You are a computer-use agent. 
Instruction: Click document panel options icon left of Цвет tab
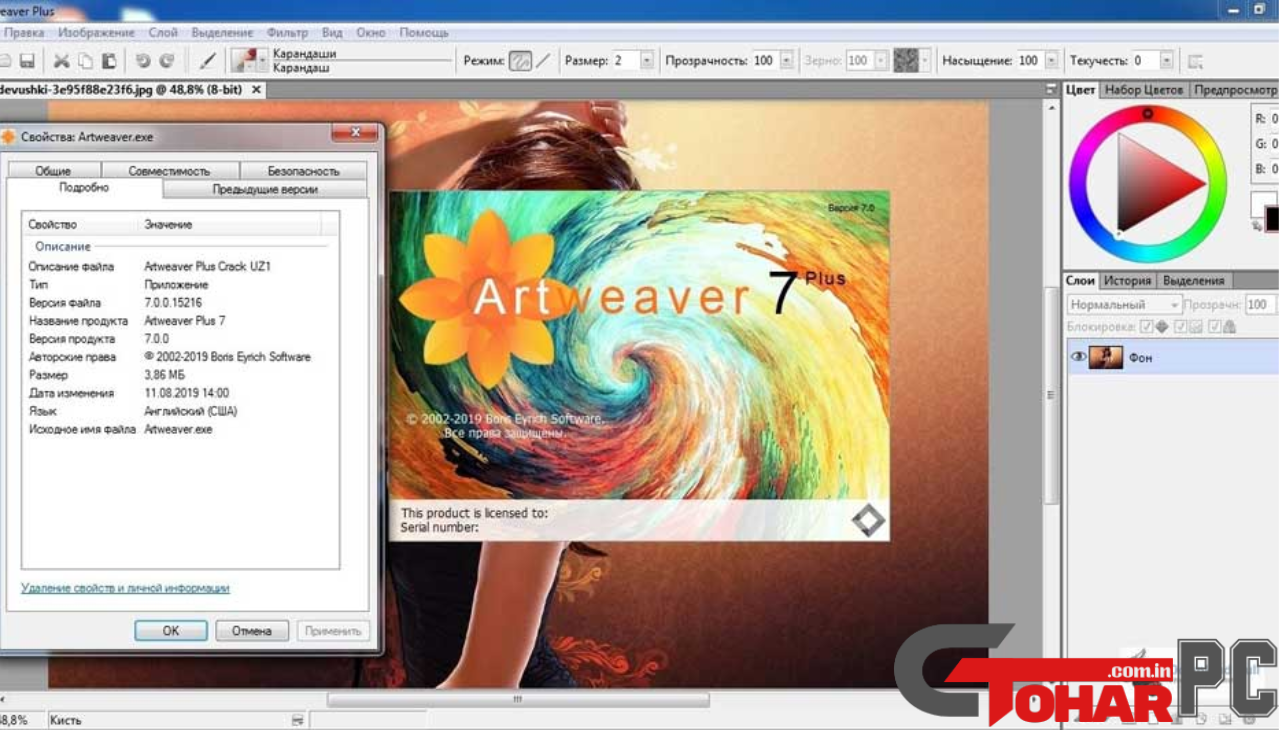(1051, 90)
